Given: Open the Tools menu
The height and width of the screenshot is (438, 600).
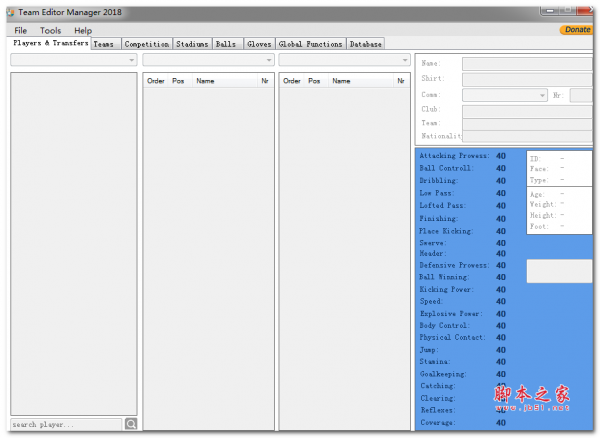Looking at the screenshot, I should pyautogui.click(x=51, y=30).
